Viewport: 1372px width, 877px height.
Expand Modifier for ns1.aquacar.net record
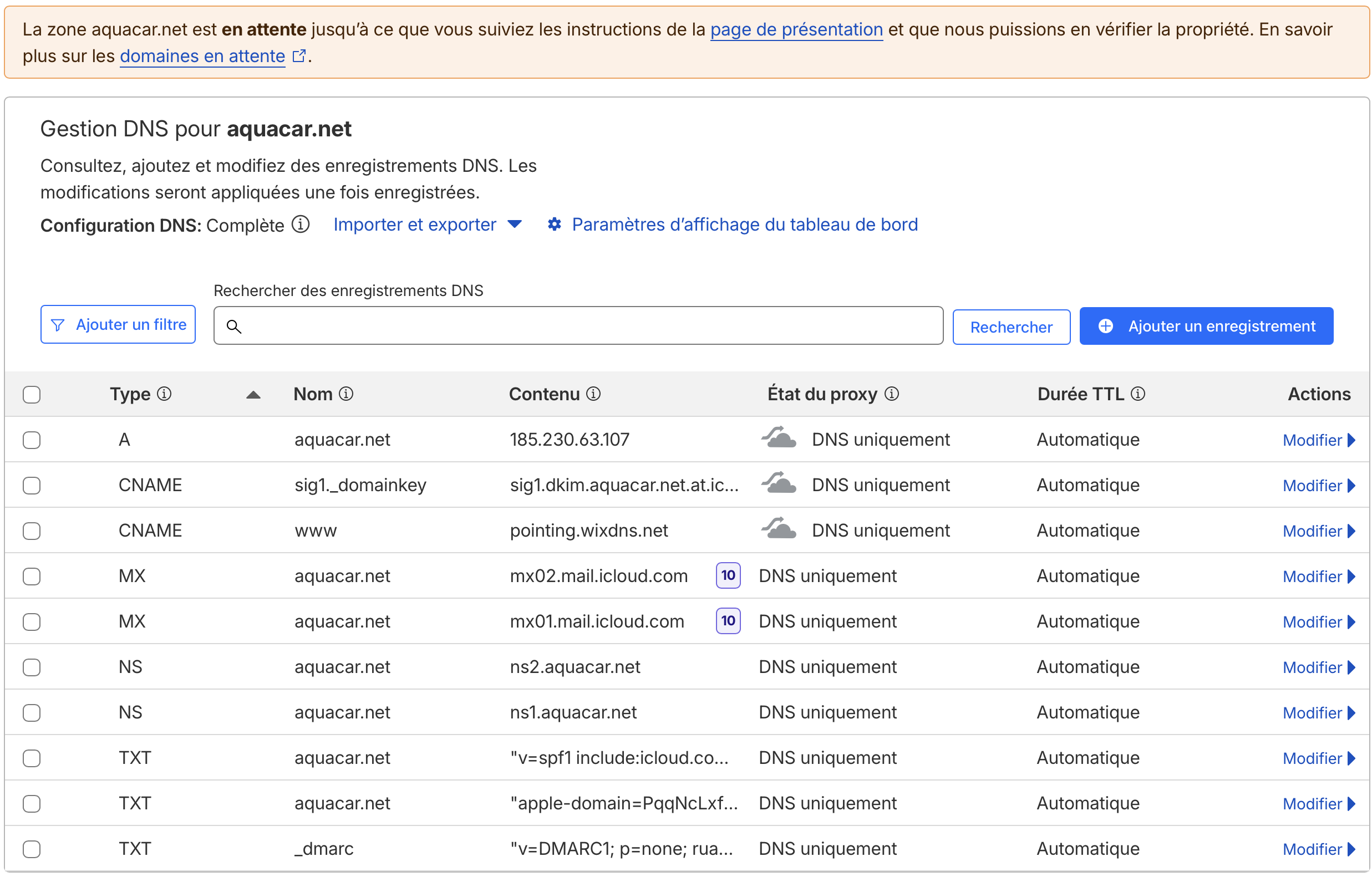pos(1318,712)
